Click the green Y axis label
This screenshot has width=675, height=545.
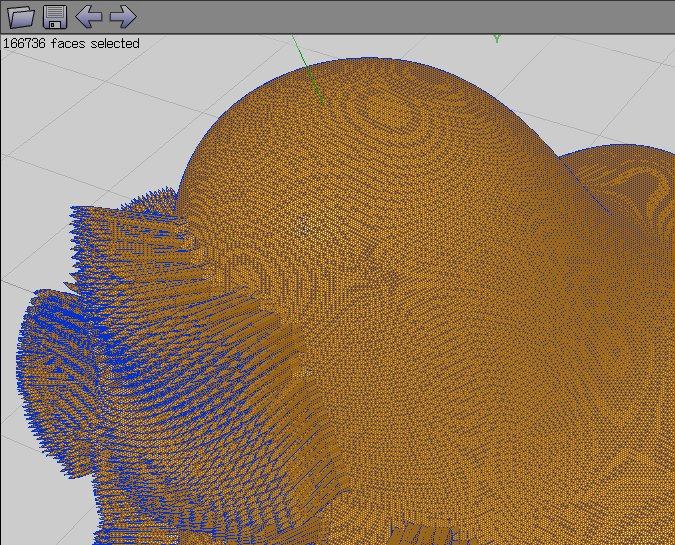(x=498, y=39)
